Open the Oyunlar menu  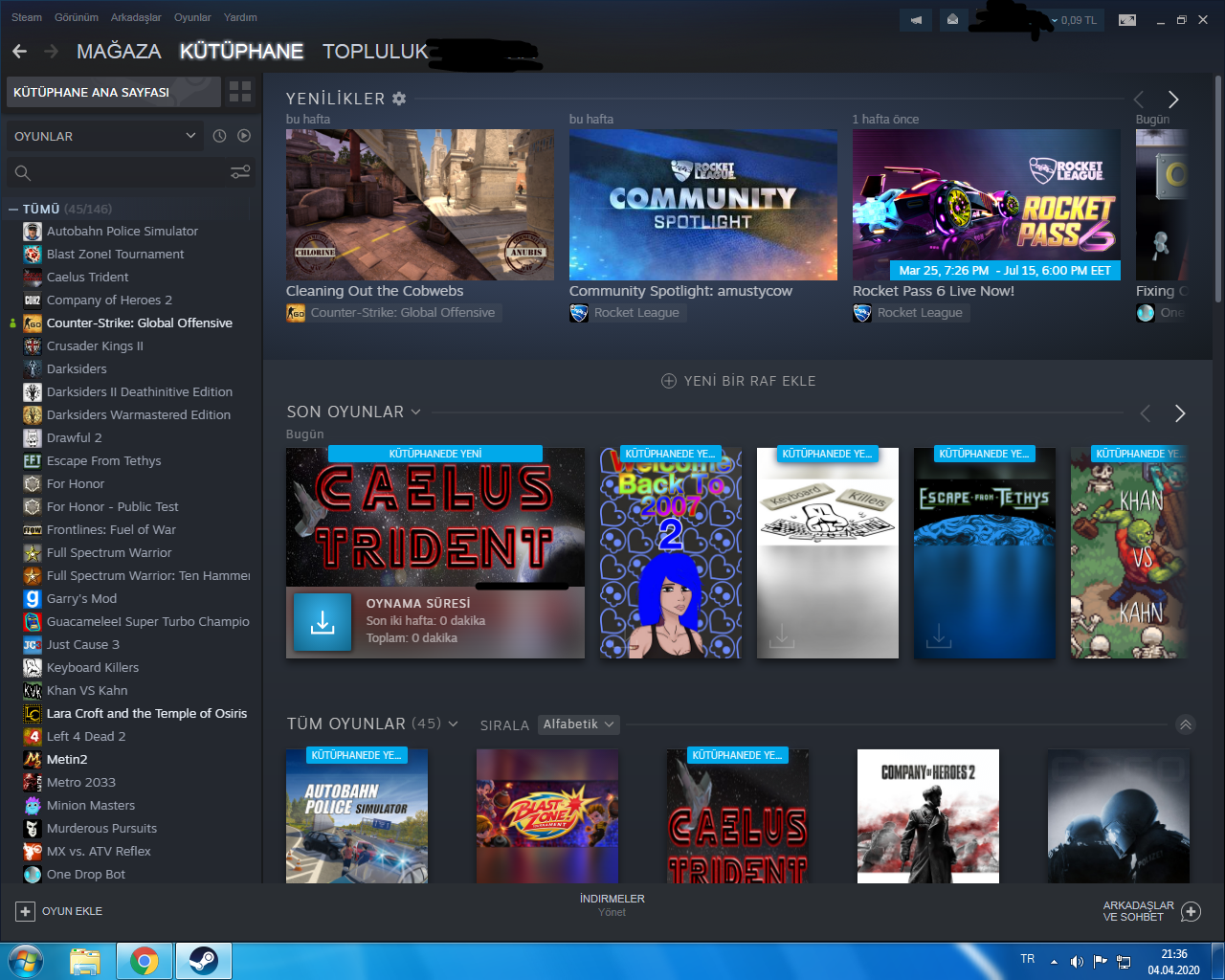[x=192, y=17]
